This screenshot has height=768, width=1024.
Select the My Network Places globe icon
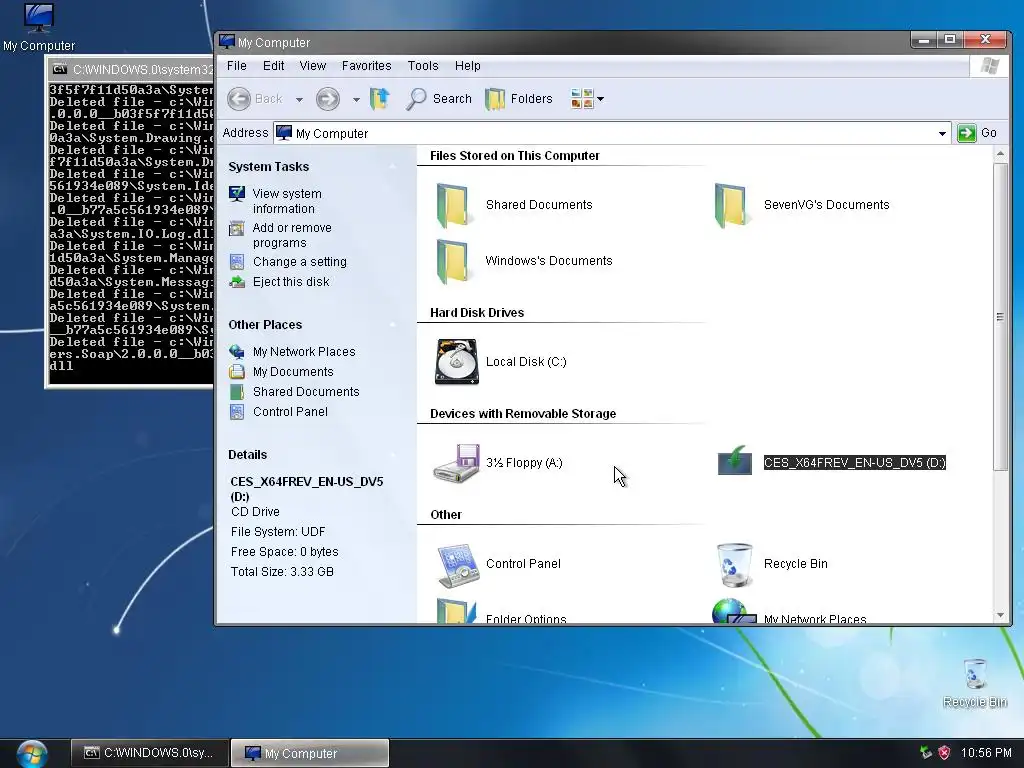734,611
